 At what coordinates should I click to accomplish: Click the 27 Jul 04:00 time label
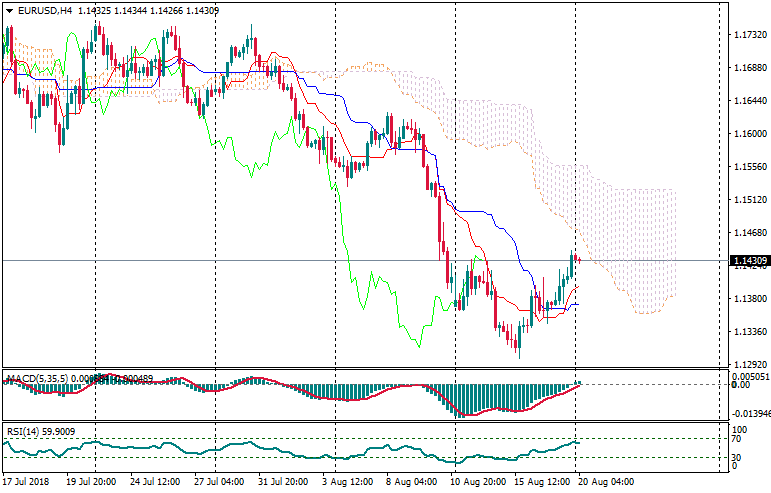click(219, 482)
